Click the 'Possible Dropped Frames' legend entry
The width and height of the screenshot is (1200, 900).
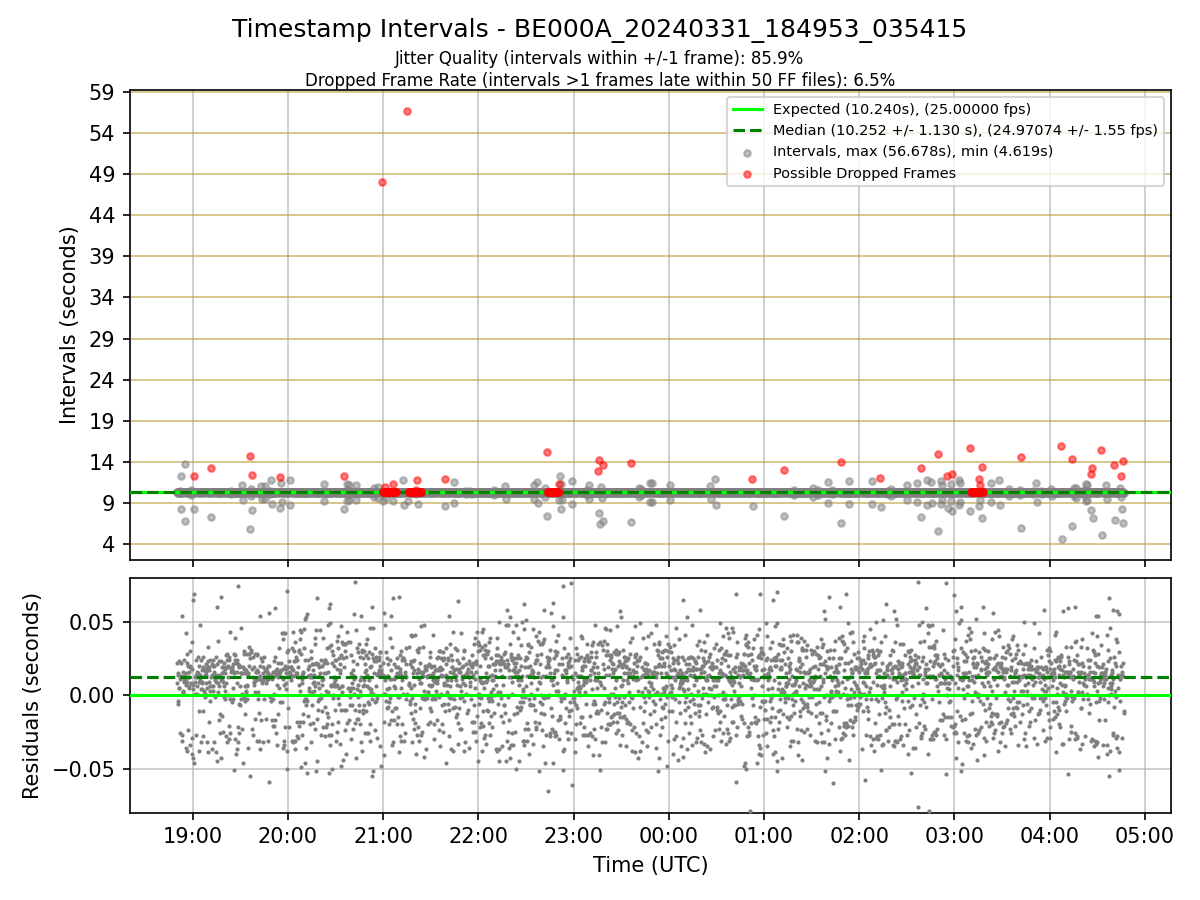tap(864, 173)
